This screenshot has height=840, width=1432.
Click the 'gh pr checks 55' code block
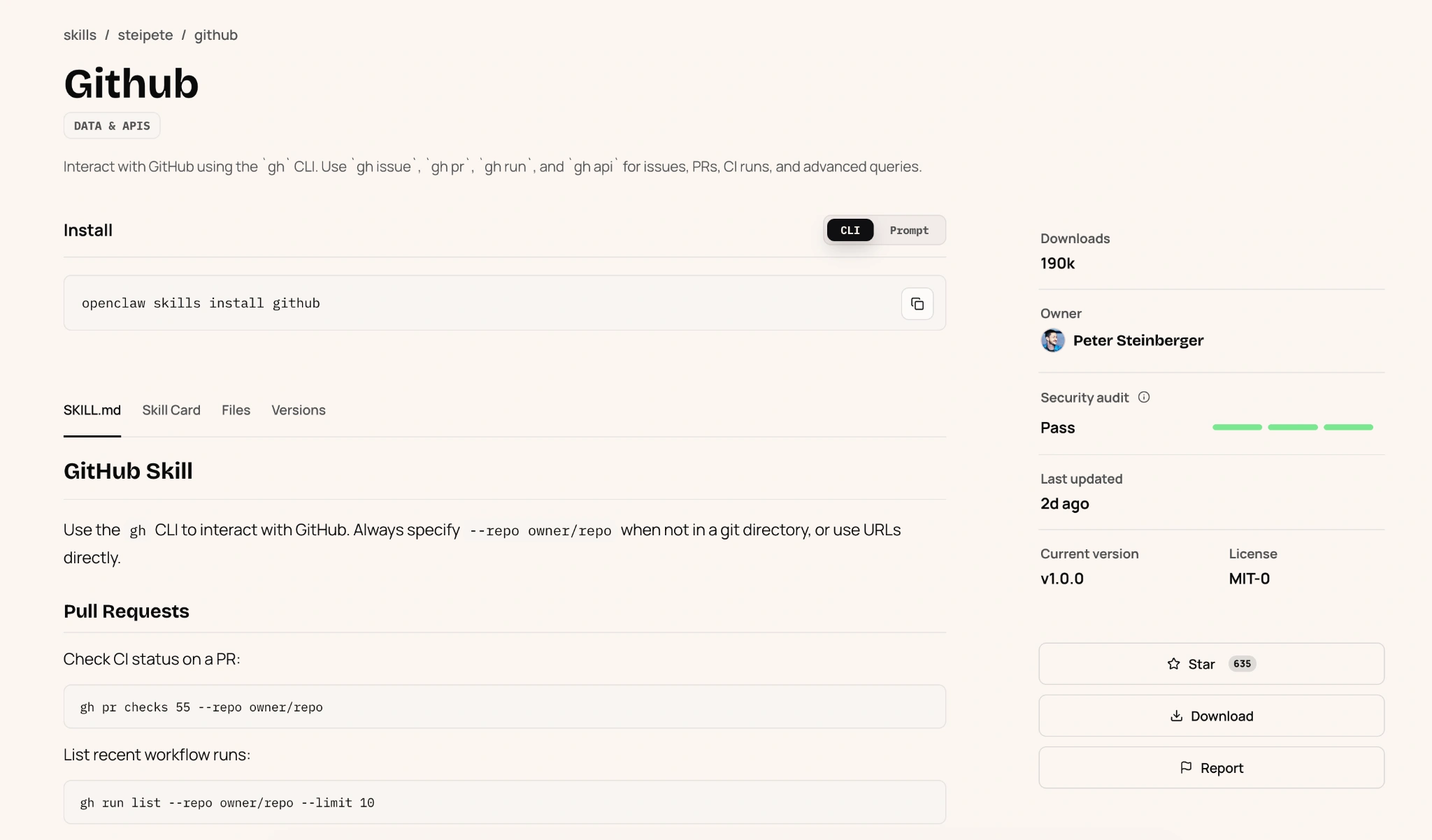pyautogui.click(x=504, y=707)
